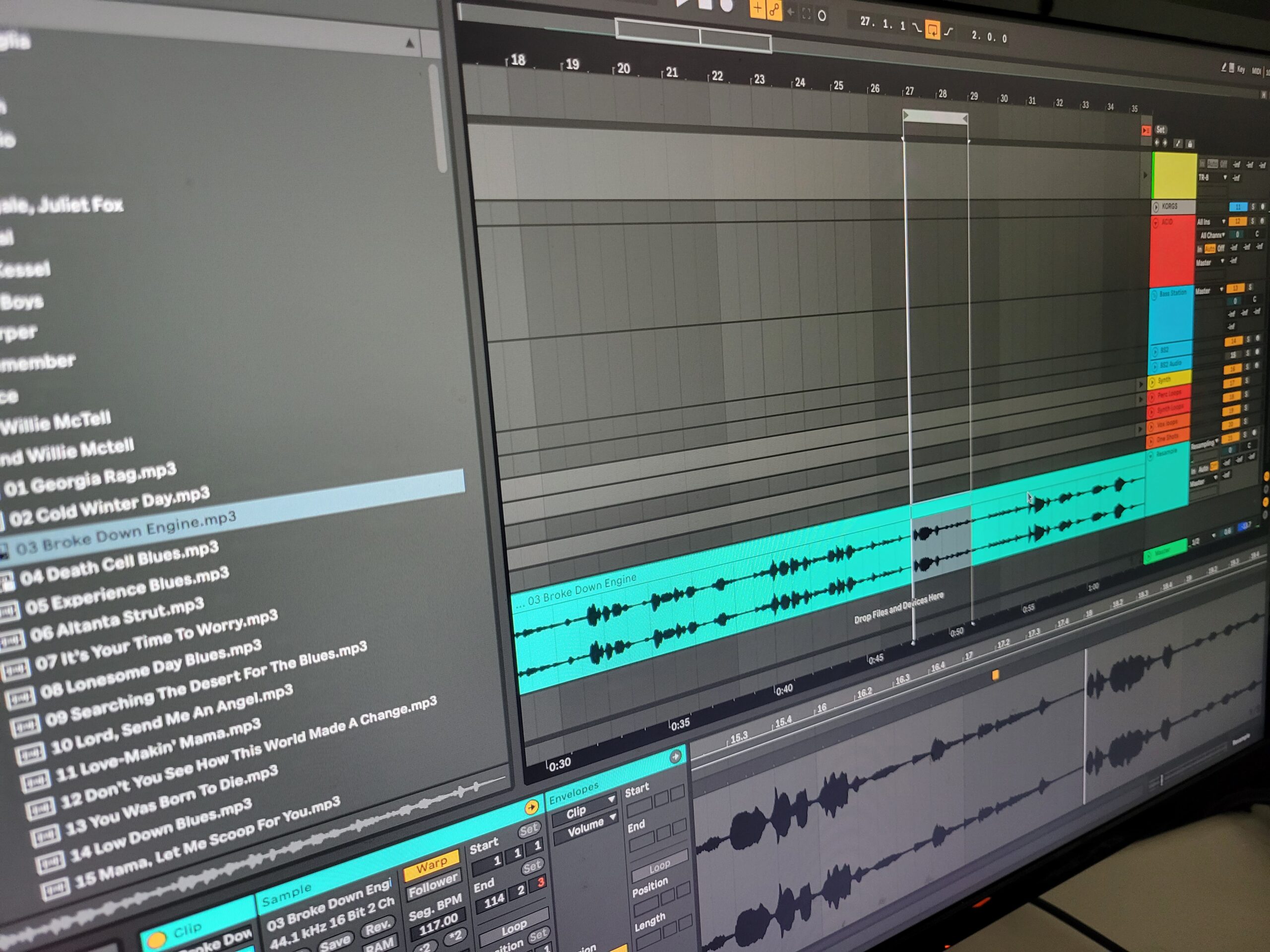Activate track 12 activator button
Screen dimensions: 1270x952
click(1238, 222)
